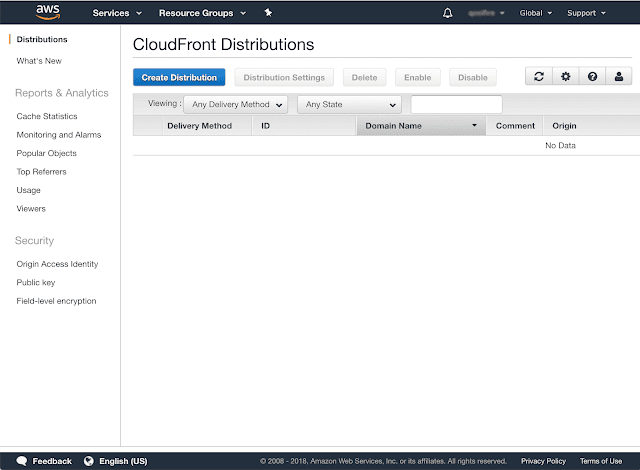This screenshot has width=640, height=470.
Task: Open Monitoring and Alarms
Action: (59, 135)
